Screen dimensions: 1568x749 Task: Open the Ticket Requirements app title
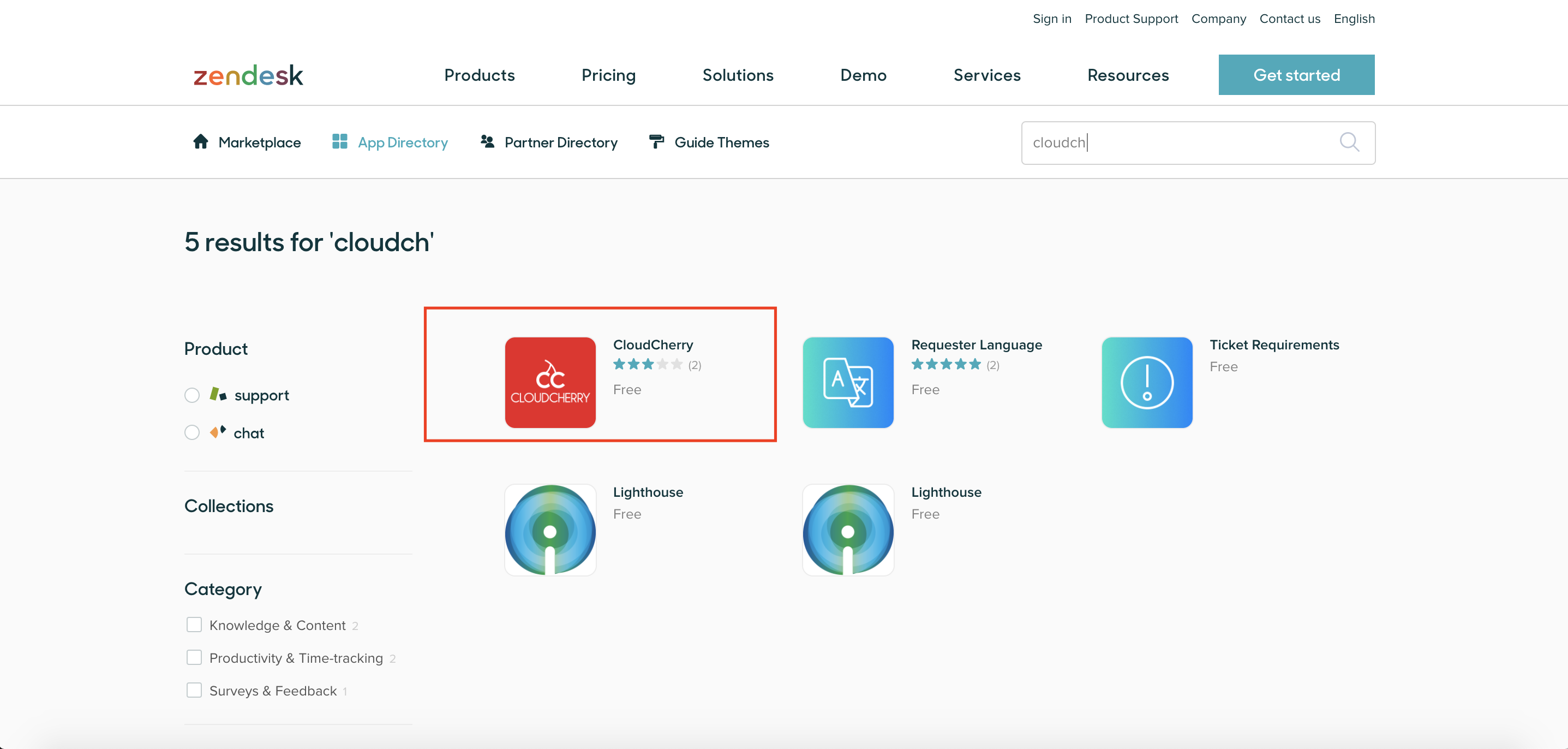click(1274, 344)
